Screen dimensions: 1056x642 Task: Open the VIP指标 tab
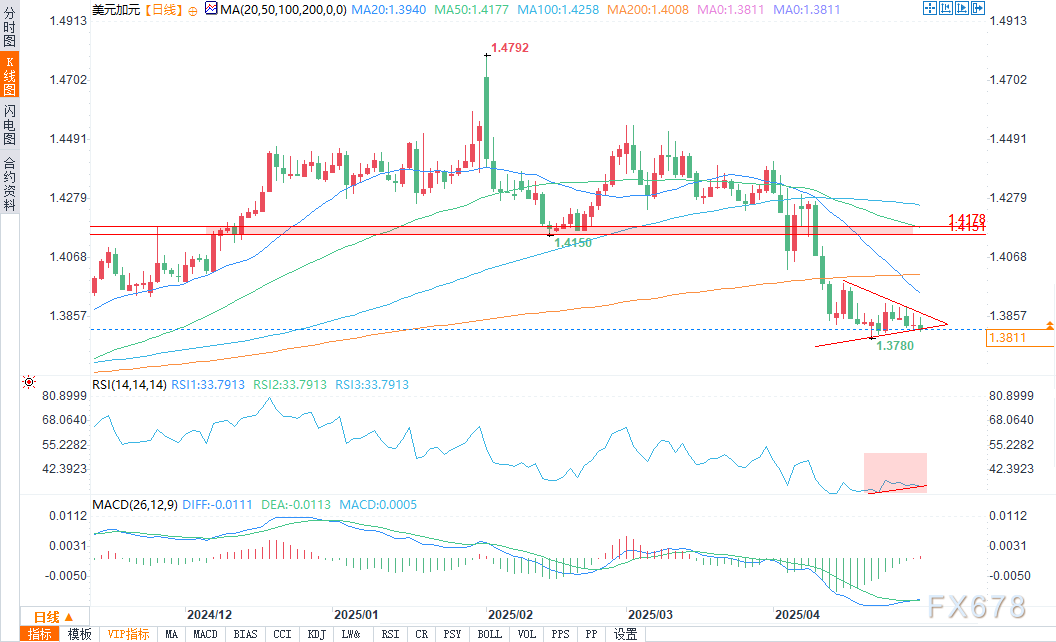(128, 634)
